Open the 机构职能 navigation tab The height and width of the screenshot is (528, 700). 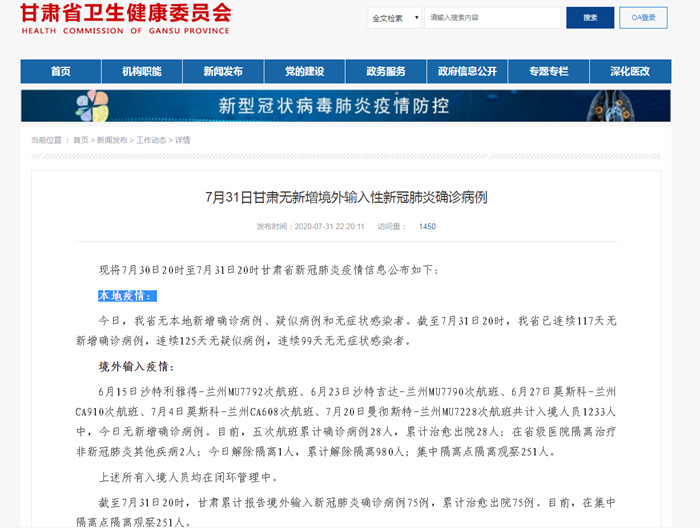[x=142, y=71]
